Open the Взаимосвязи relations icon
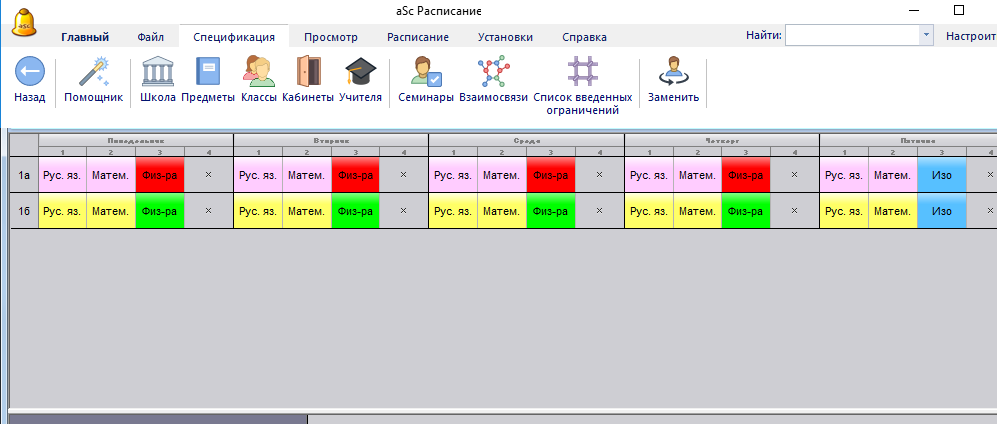The image size is (997, 424). click(493, 73)
